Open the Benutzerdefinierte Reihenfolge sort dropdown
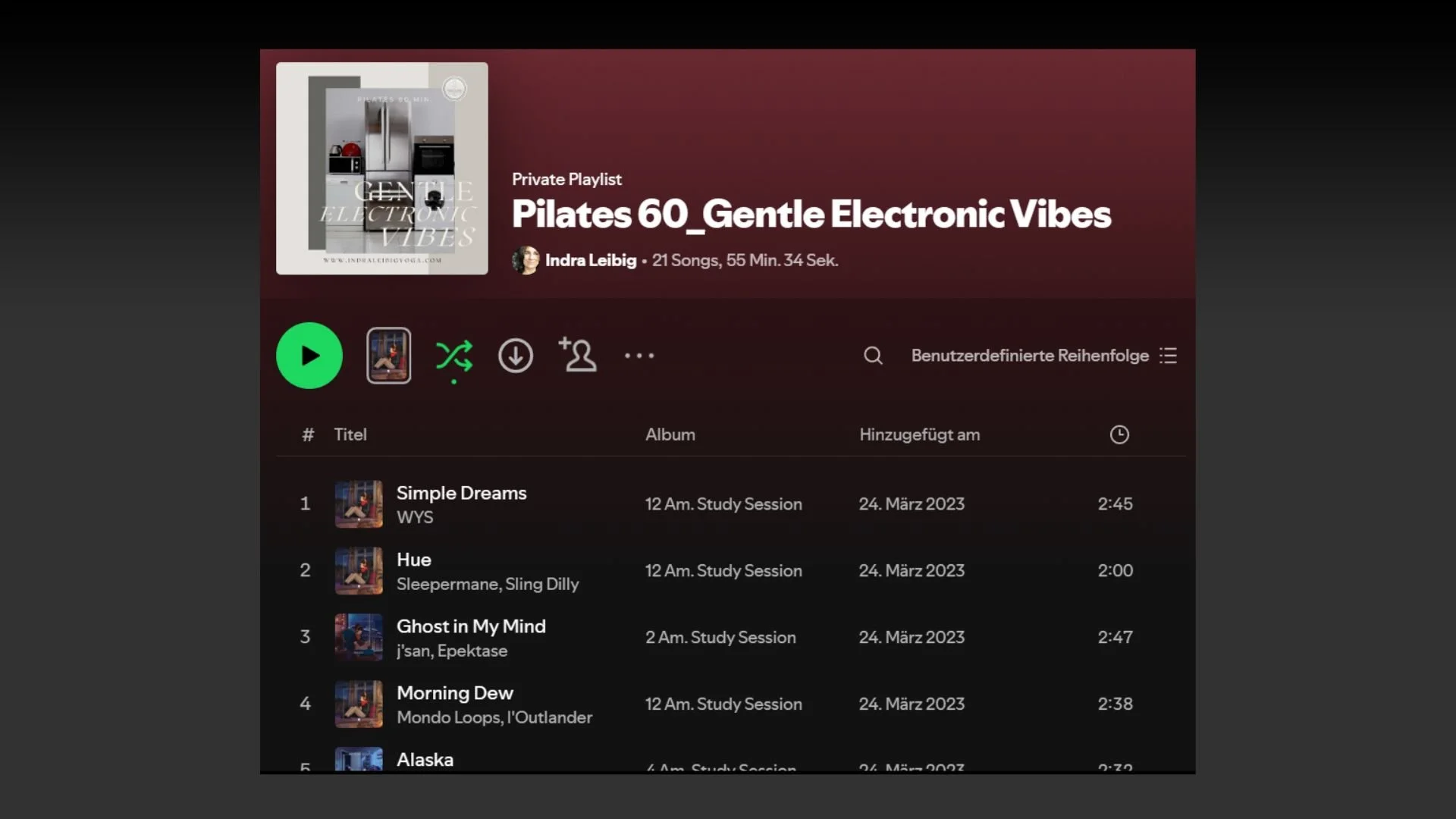 point(1029,356)
